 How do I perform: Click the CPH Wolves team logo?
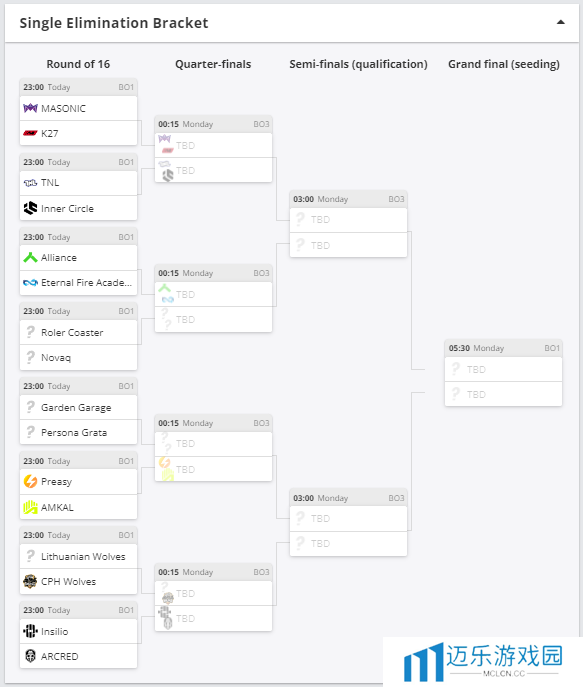pos(30,581)
